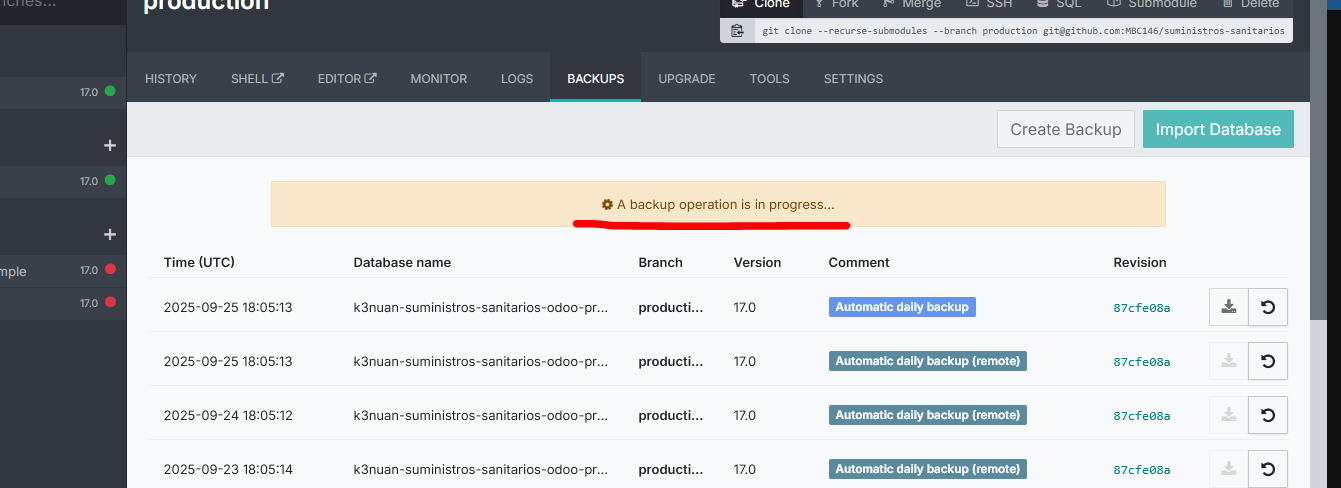Restore the 2025-09-23 remote backup
This screenshot has height=488, width=1341.
(1268, 469)
